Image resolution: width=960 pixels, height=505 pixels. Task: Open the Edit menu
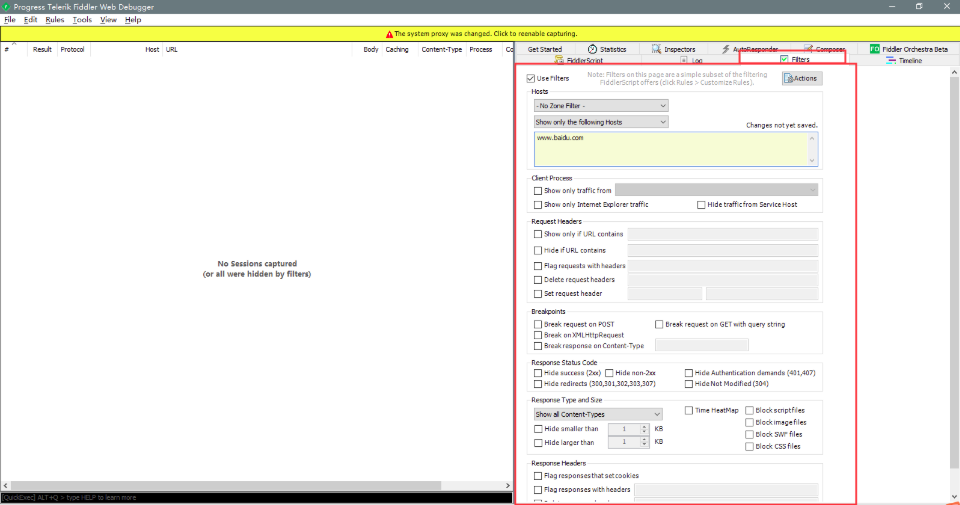[x=31, y=20]
